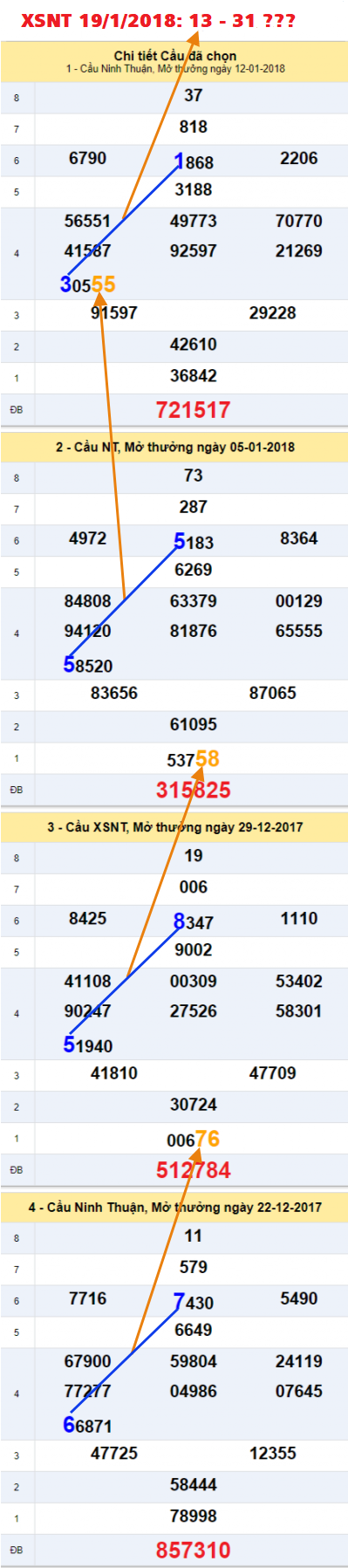The image size is (348, 1568).
Task: Click the number 3188
Action: [x=194, y=189]
